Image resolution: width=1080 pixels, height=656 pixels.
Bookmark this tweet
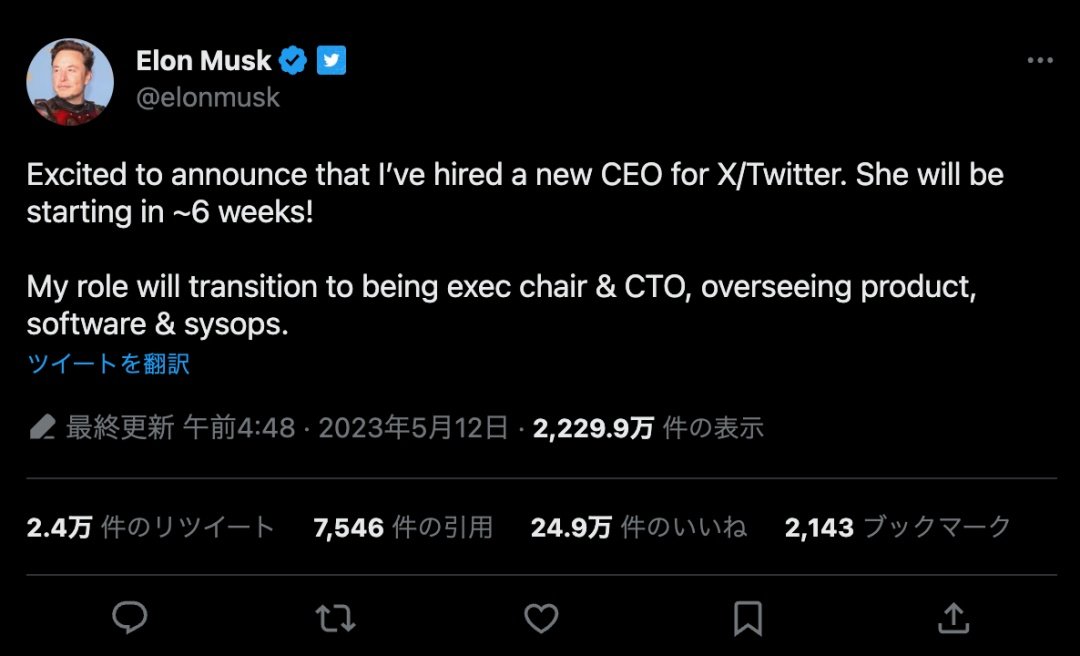746,618
